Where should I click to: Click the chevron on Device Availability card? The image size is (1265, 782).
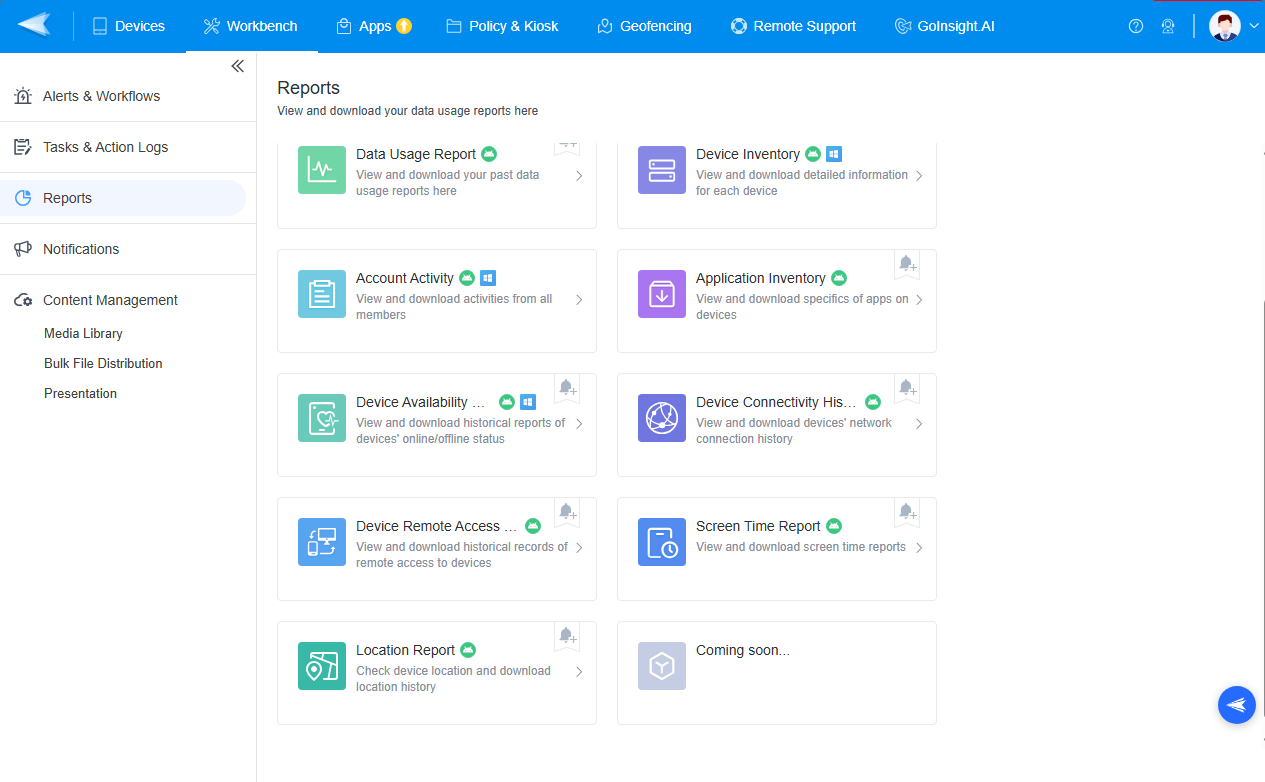579,424
